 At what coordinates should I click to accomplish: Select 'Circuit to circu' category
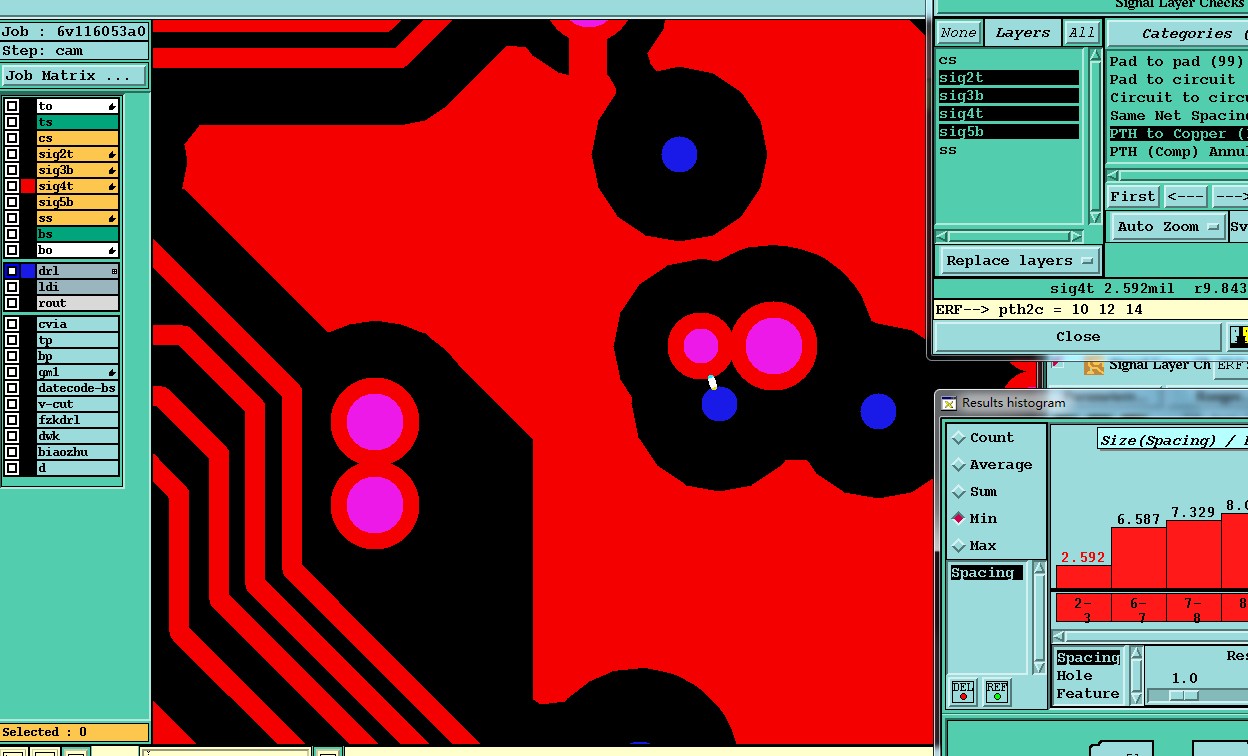tap(1178, 97)
